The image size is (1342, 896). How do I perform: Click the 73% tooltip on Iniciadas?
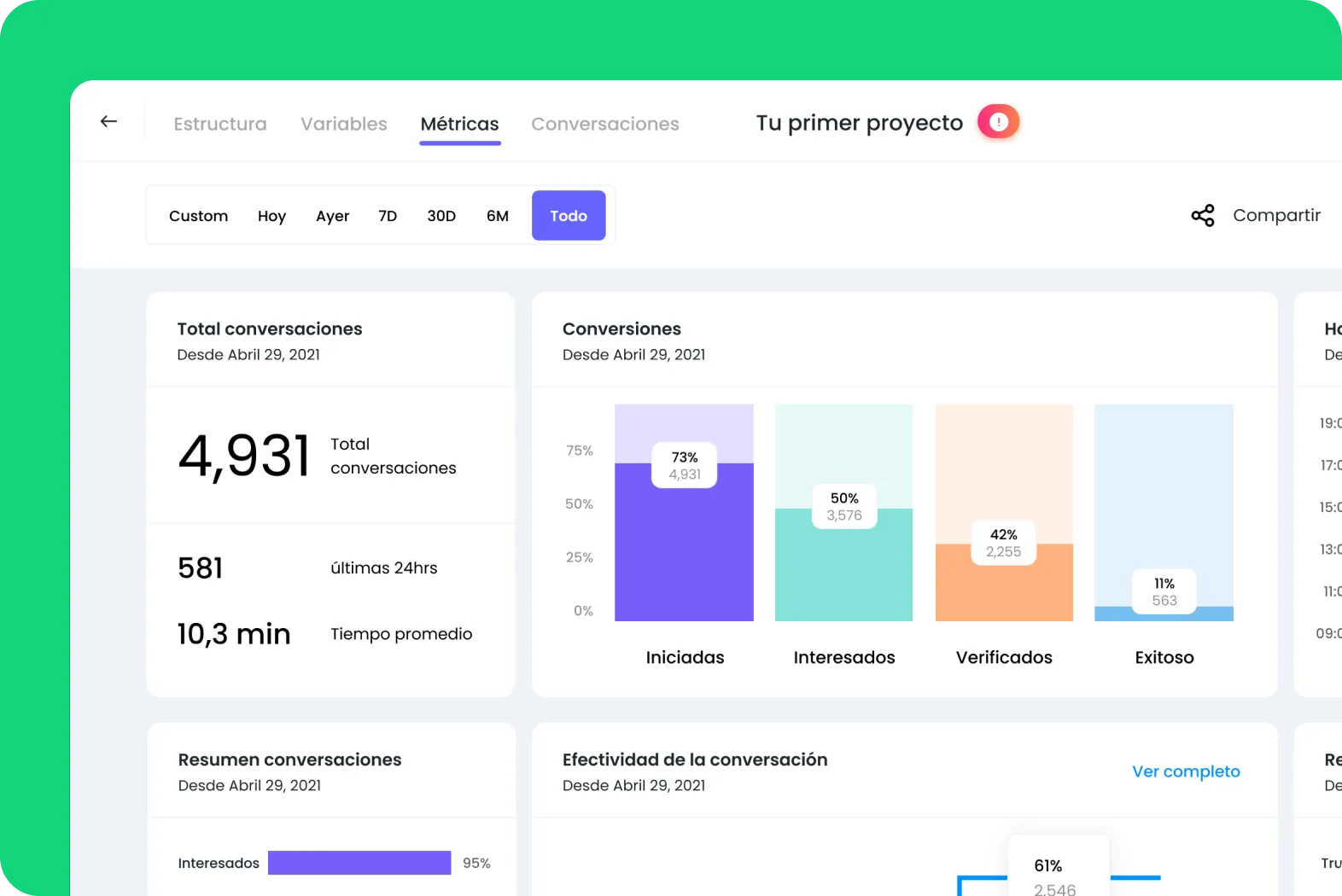coord(685,465)
